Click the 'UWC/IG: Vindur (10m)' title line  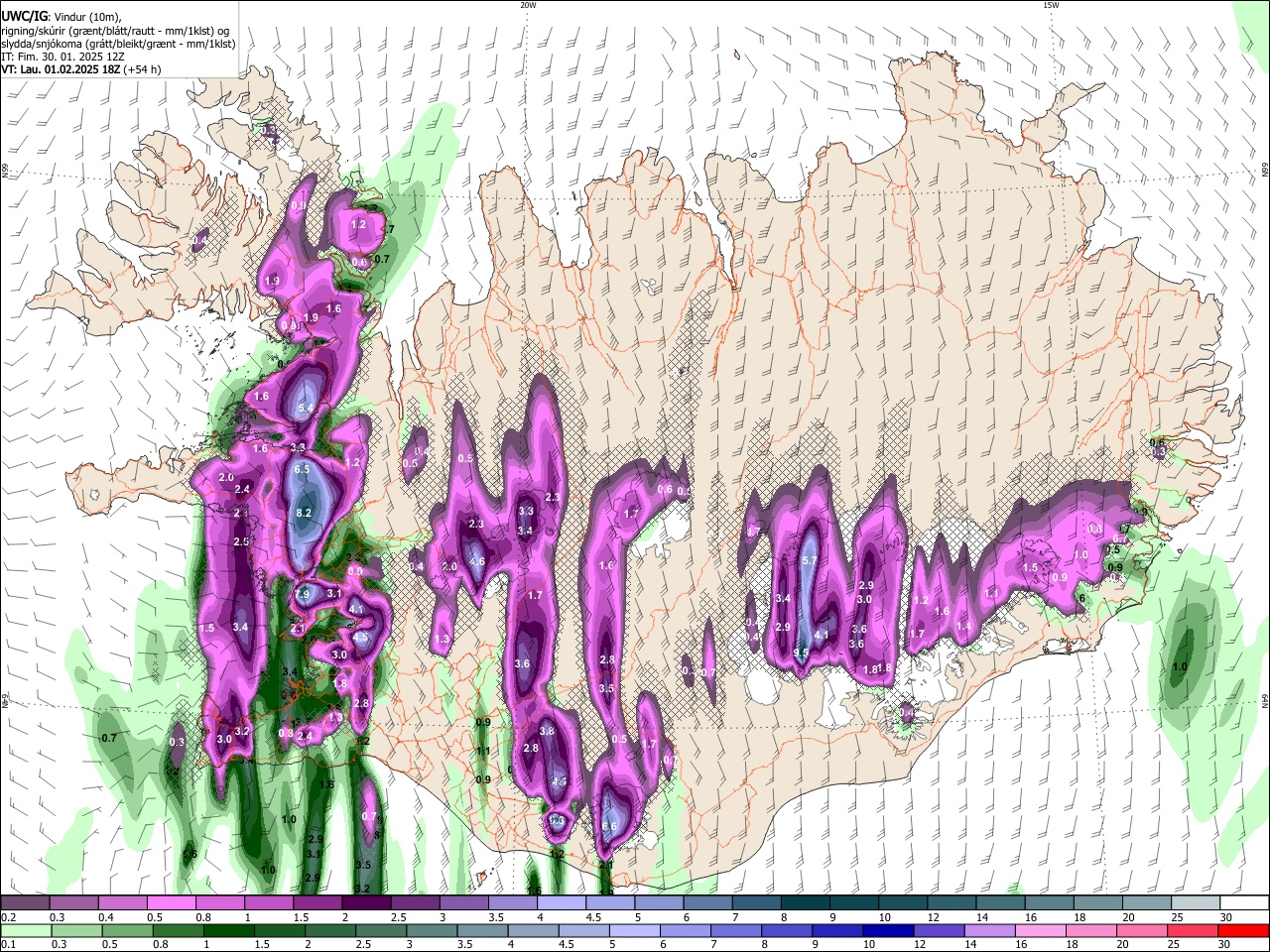pyautogui.click(x=61, y=17)
